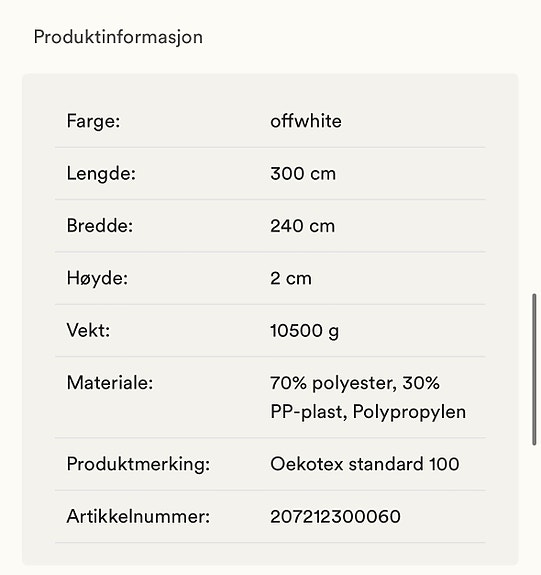This screenshot has height=575, width=541.
Task: Select the Høyde label
Action: pyautogui.click(x=97, y=278)
